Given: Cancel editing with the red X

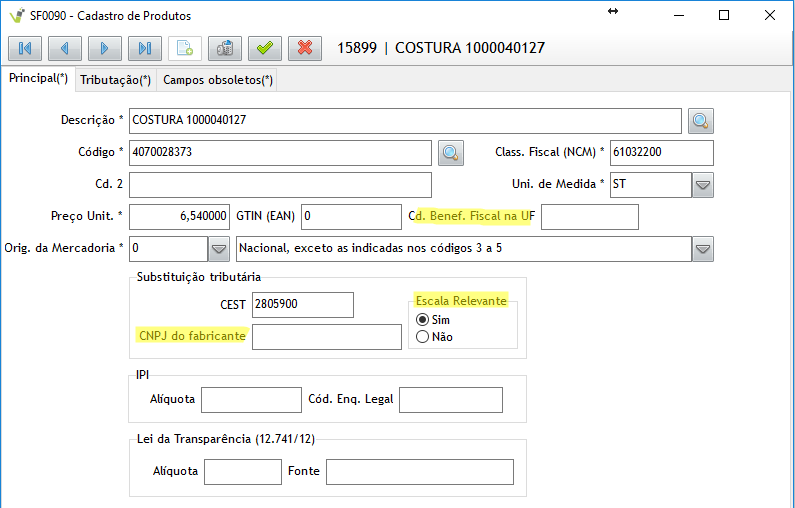Looking at the screenshot, I should 305,48.
